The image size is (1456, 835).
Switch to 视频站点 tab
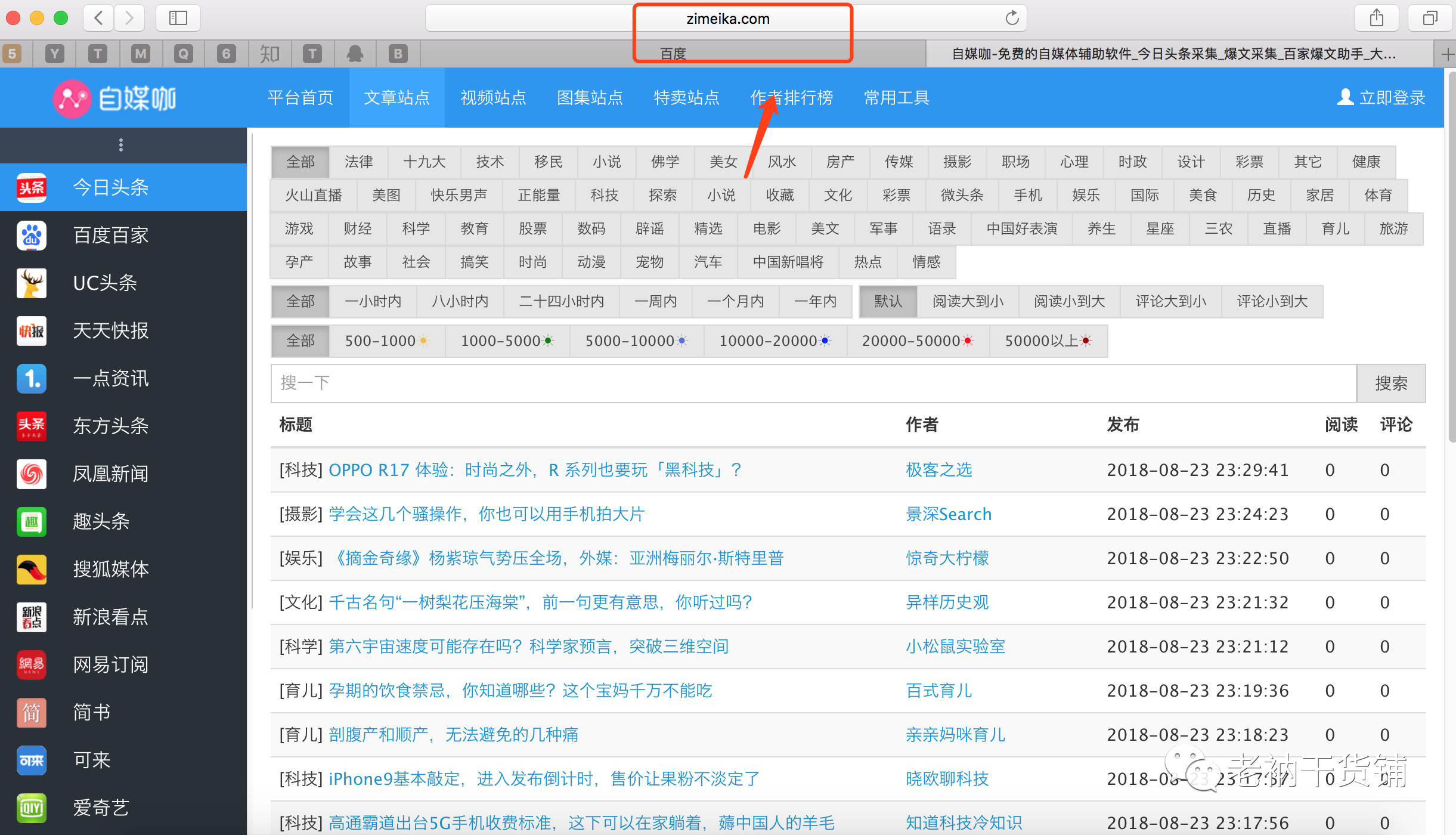(x=494, y=97)
